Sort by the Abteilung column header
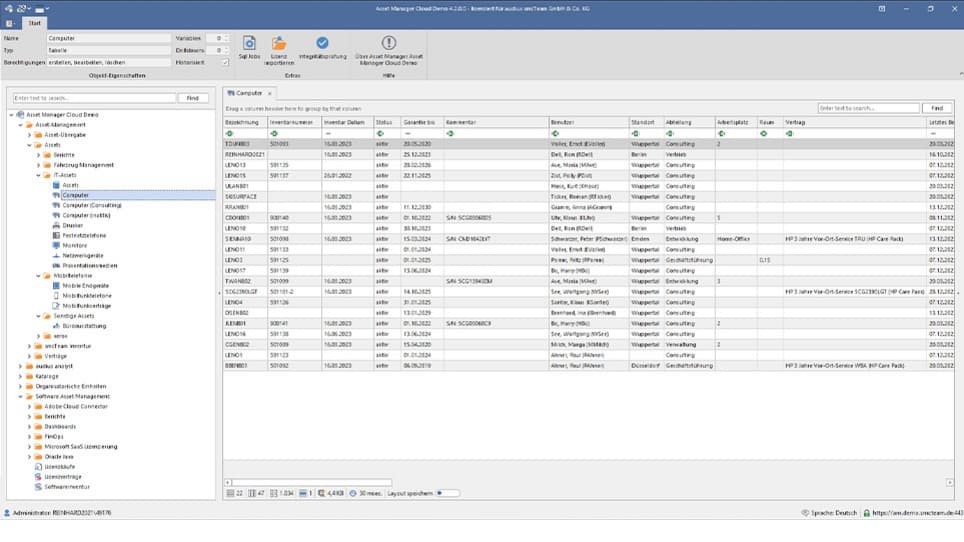Viewport: 964px width, 542px height. (689, 122)
